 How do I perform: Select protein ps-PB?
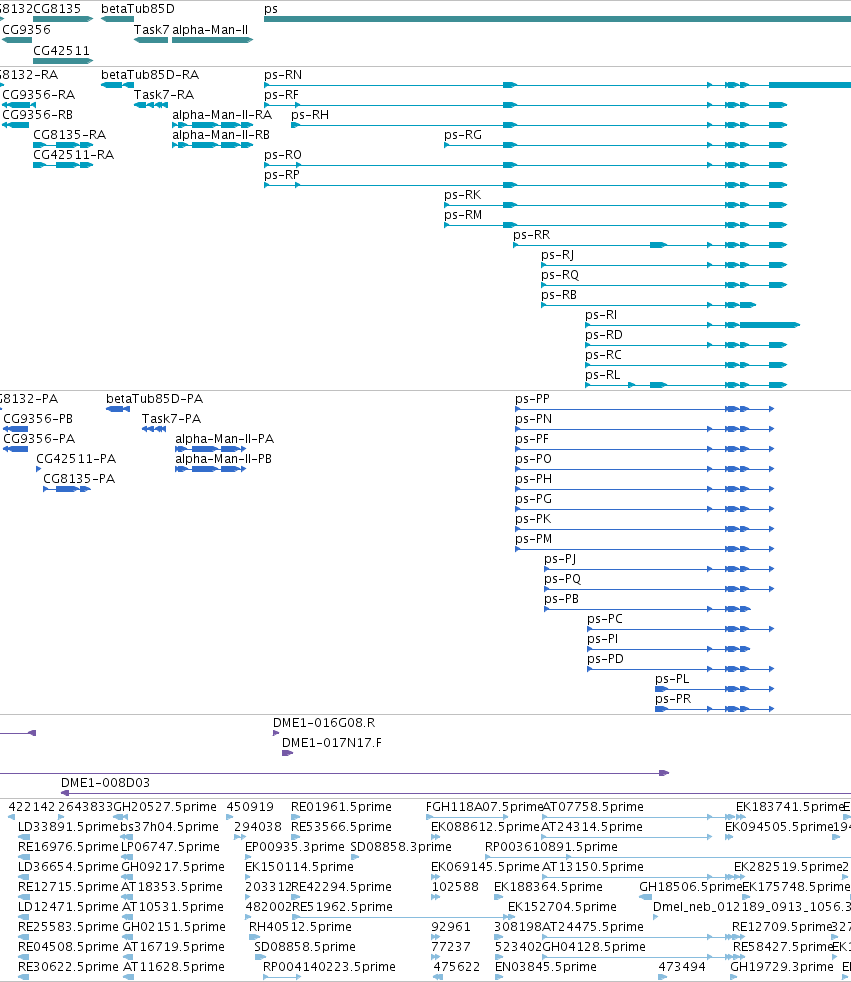pyautogui.click(x=561, y=599)
